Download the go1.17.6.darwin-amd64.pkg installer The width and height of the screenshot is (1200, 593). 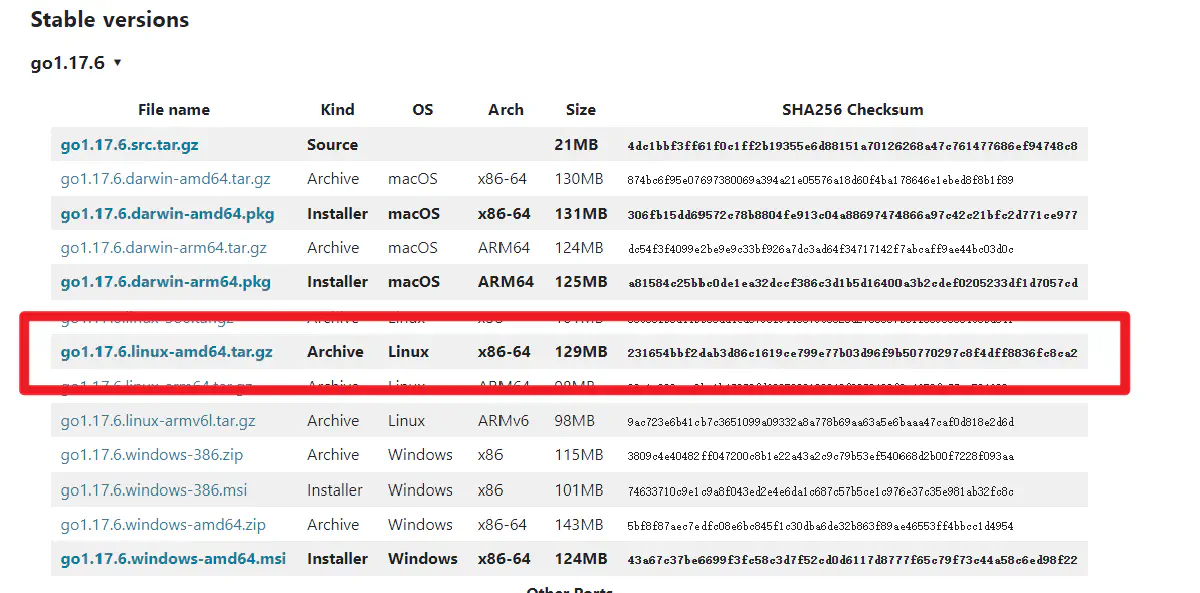click(167, 214)
